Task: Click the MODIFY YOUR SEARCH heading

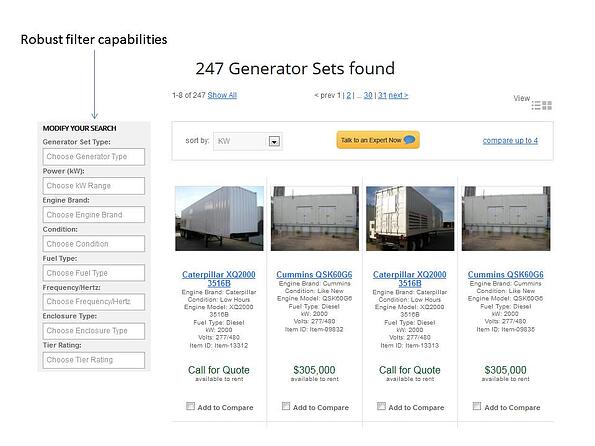Action: coord(79,128)
